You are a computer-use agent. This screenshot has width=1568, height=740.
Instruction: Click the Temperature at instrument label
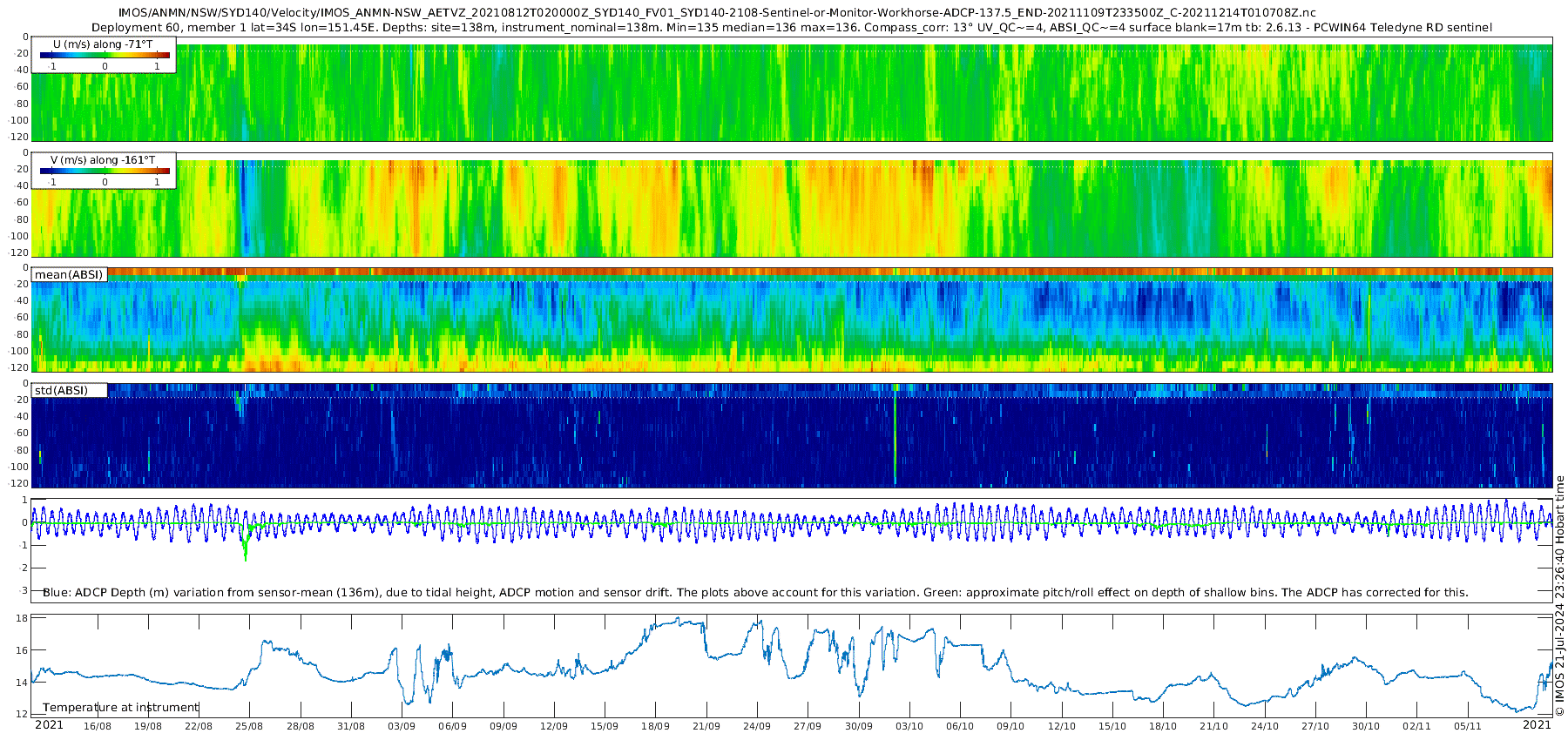pyautogui.click(x=121, y=708)
